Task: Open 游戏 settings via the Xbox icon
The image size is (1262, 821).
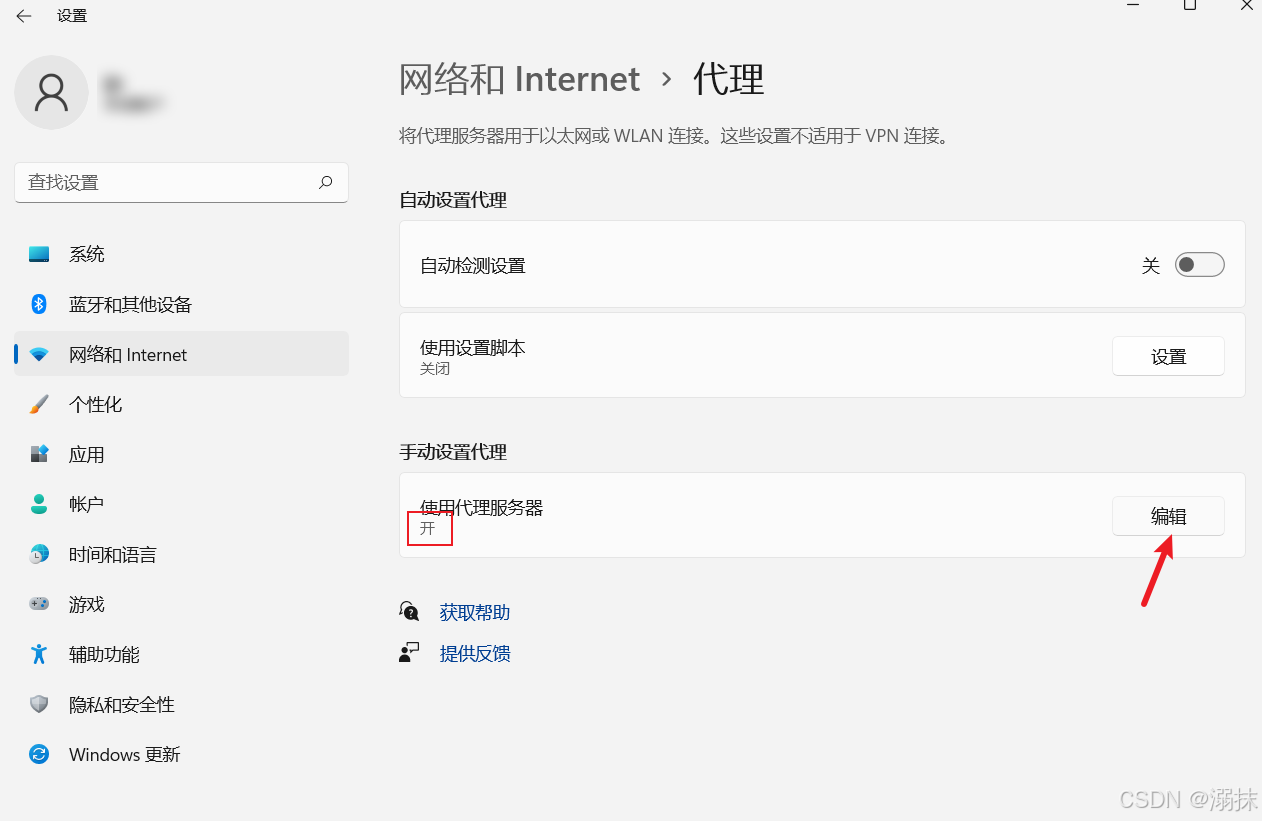Action: pos(38,604)
